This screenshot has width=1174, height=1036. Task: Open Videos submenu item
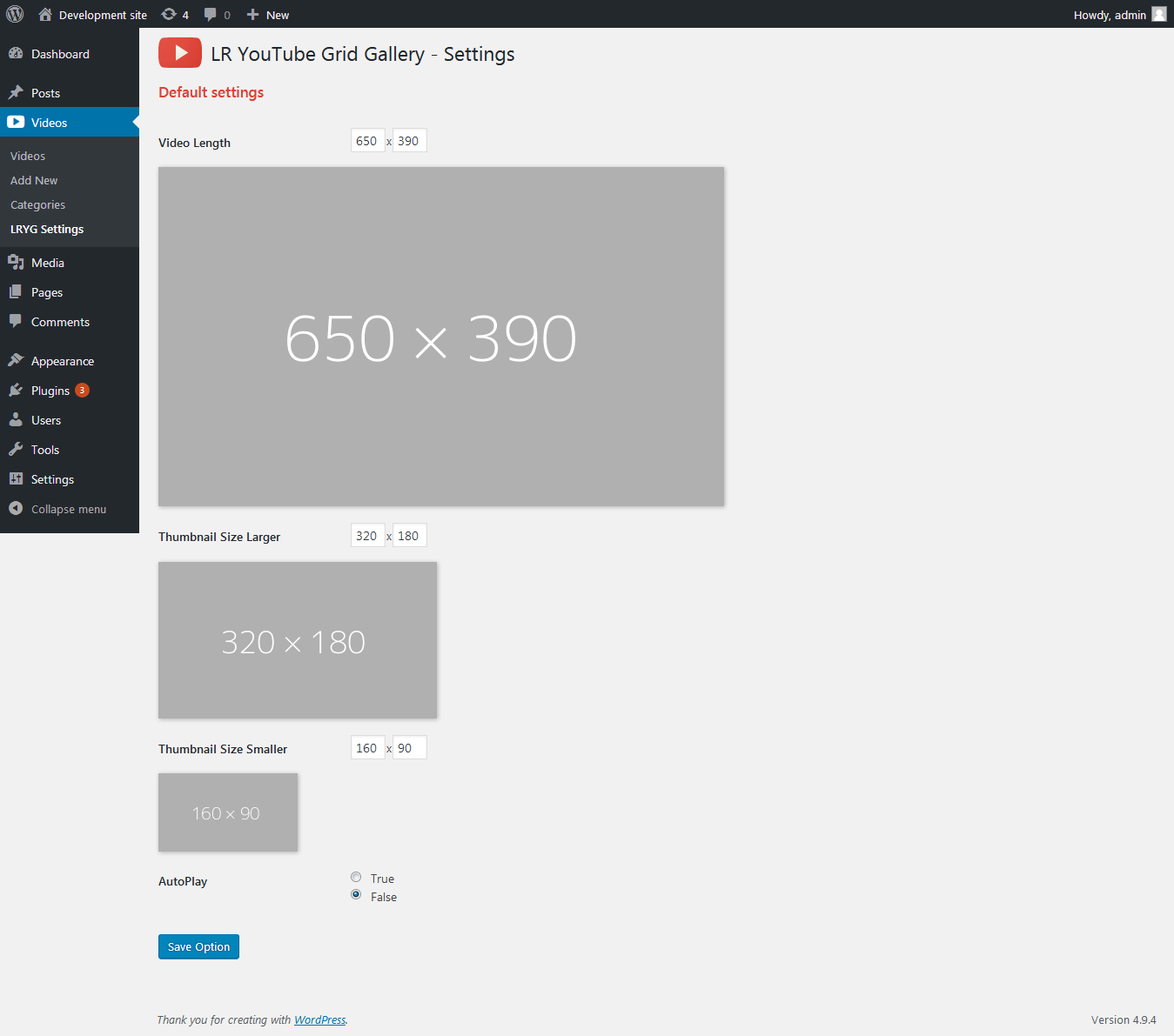click(28, 156)
